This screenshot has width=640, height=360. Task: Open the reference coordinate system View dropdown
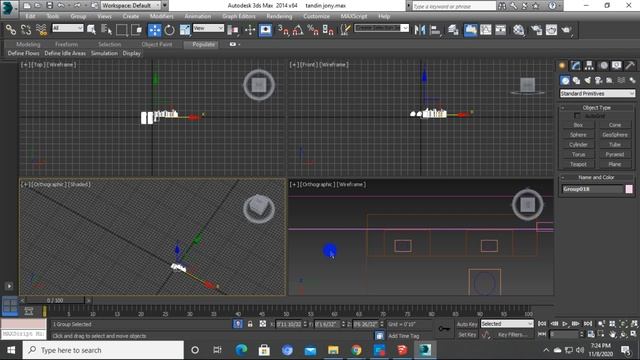tap(208, 28)
